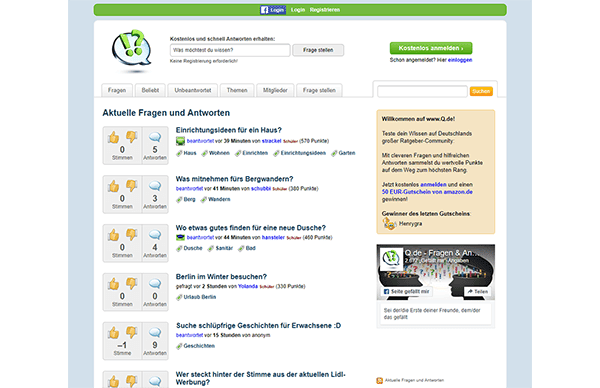
Task: Thumbs up 'Berlin im Winter besuchen?'
Action: (114, 284)
